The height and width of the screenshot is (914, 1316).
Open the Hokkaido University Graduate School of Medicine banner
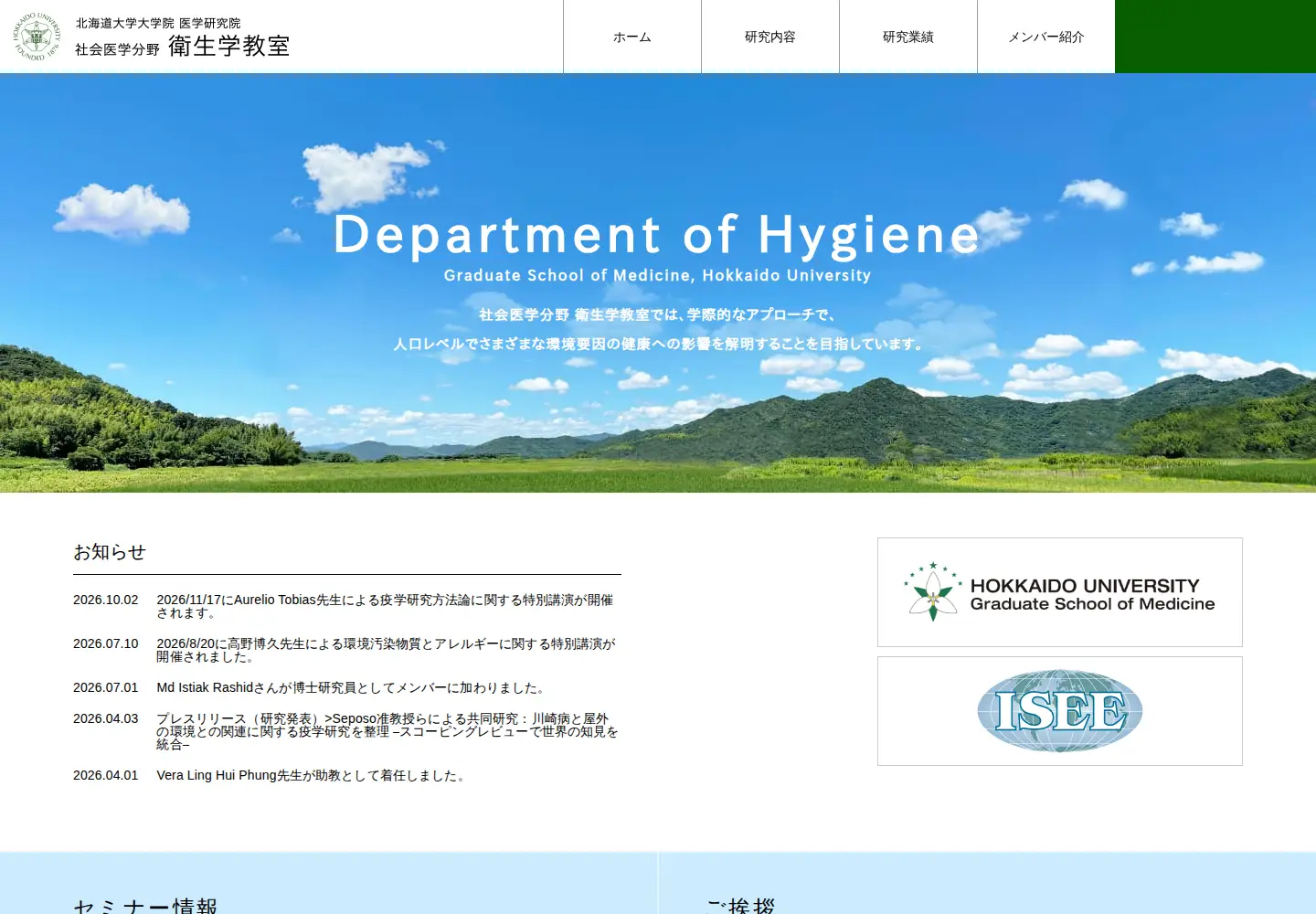click(1060, 592)
